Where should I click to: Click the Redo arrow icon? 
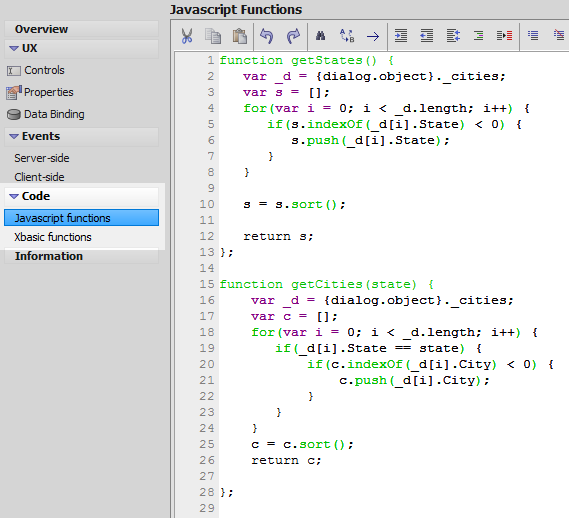[x=293, y=36]
